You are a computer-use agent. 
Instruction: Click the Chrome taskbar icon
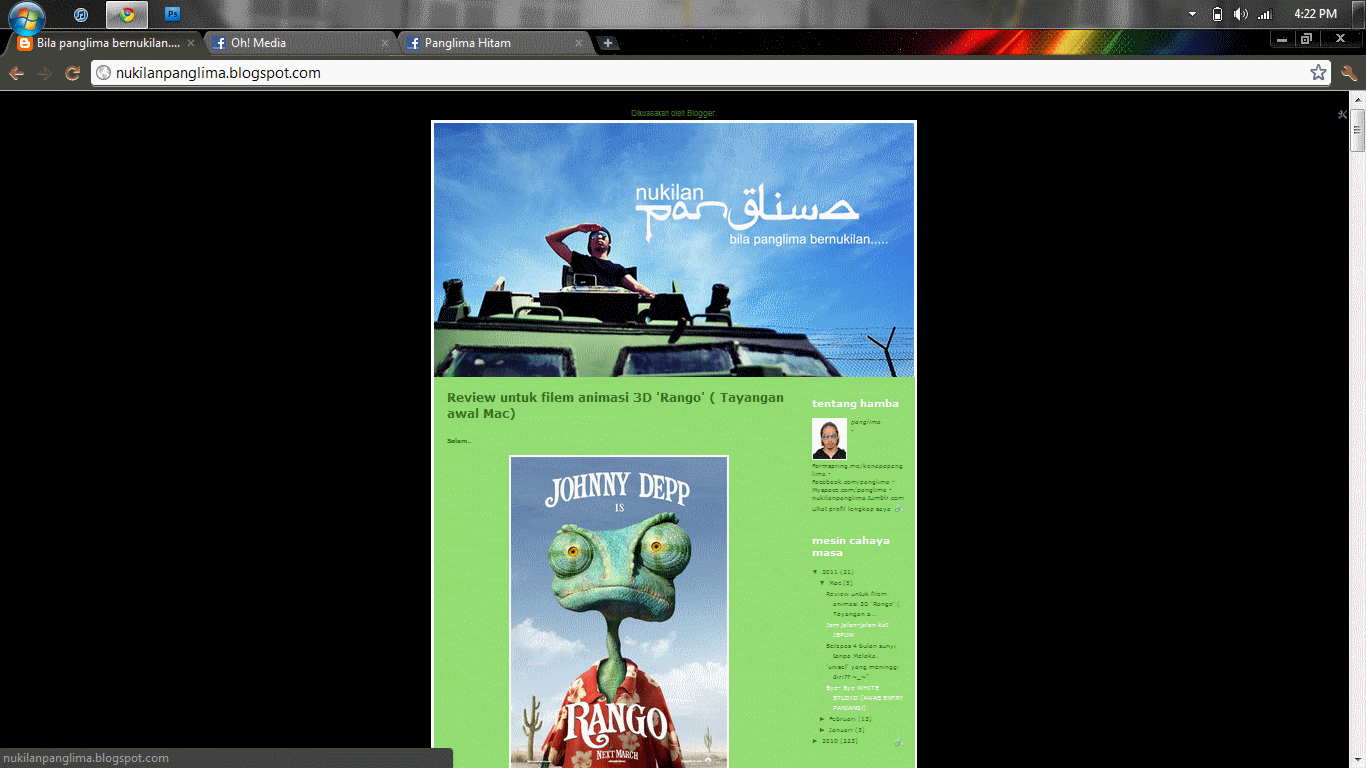tap(127, 14)
